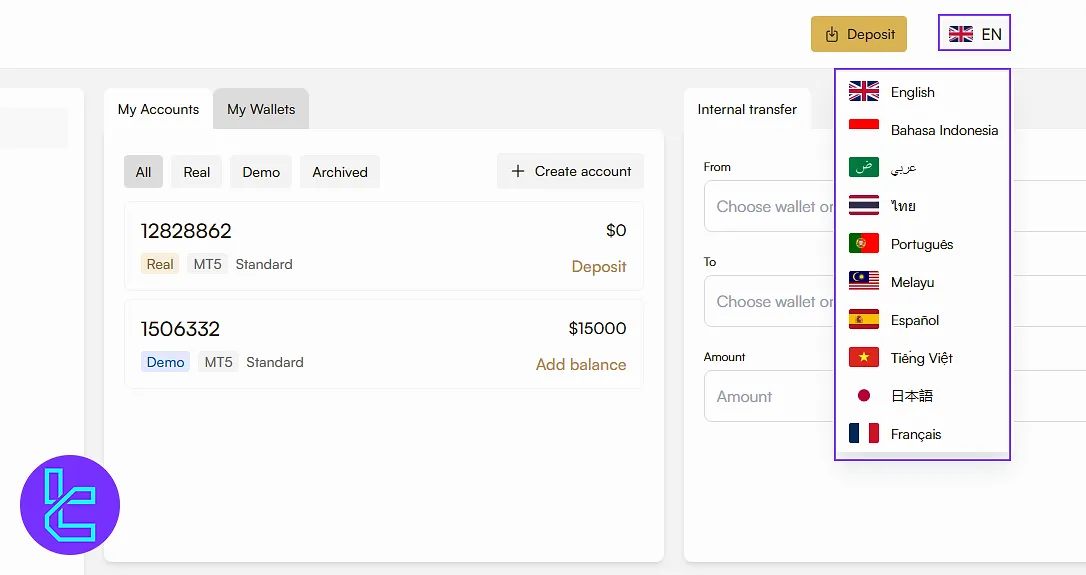Collapse the EN language dropdown
The image size is (1086, 575).
tap(974, 34)
